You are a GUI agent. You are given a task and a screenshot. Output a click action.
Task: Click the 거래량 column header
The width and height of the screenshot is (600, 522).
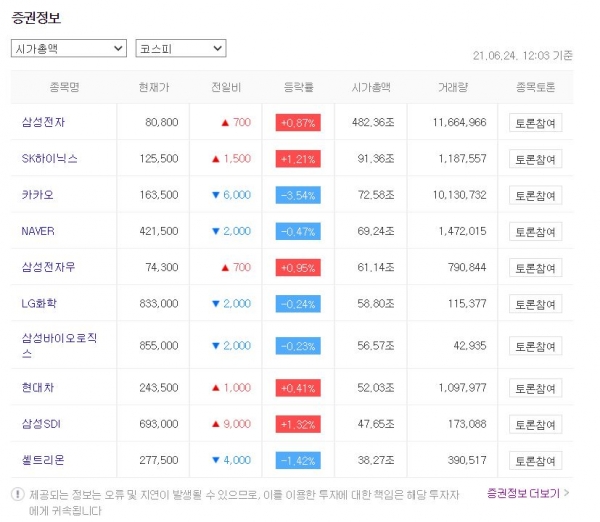click(453, 87)
